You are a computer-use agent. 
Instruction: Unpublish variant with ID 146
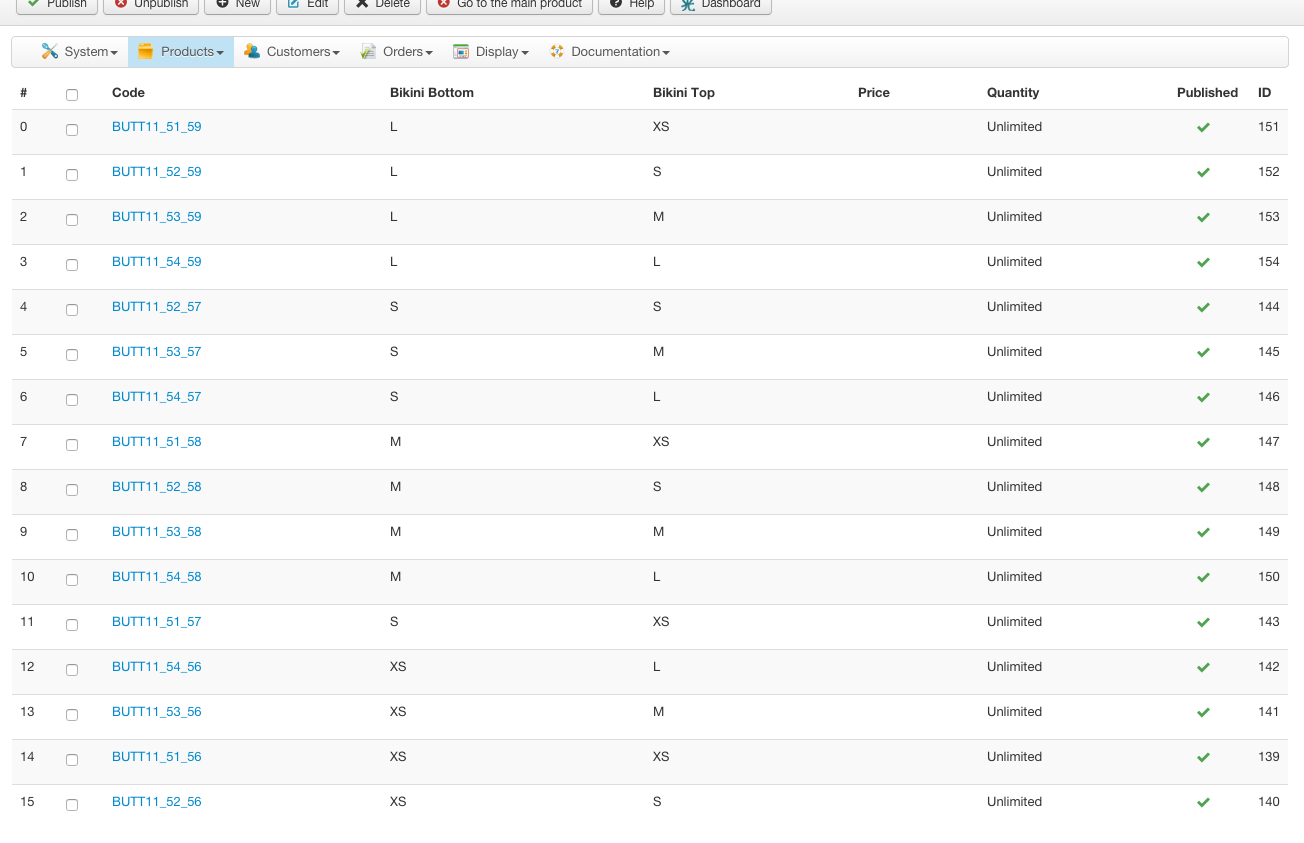point(1203,398)
